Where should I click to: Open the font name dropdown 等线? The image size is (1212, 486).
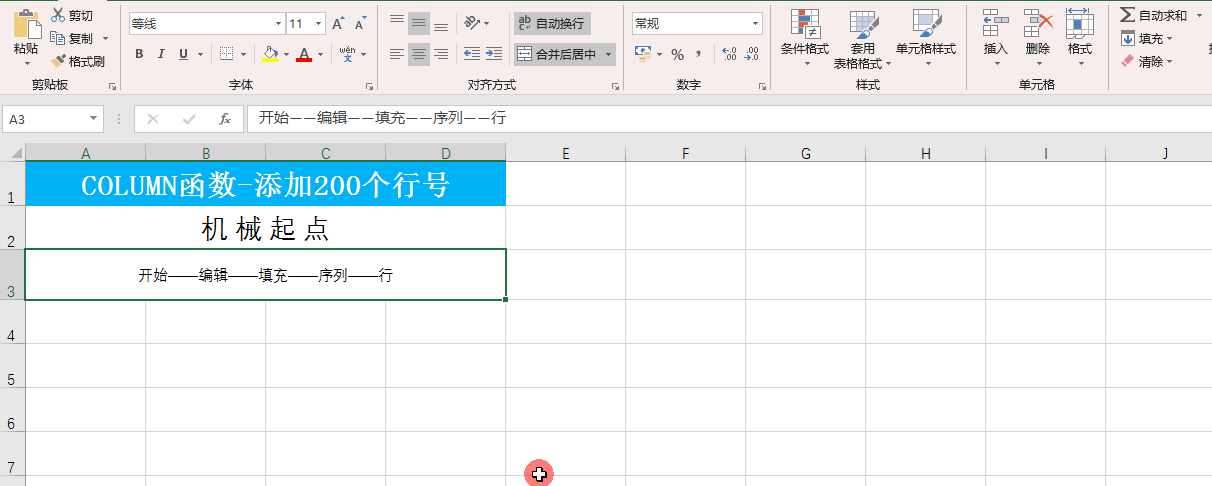[278, 23]
